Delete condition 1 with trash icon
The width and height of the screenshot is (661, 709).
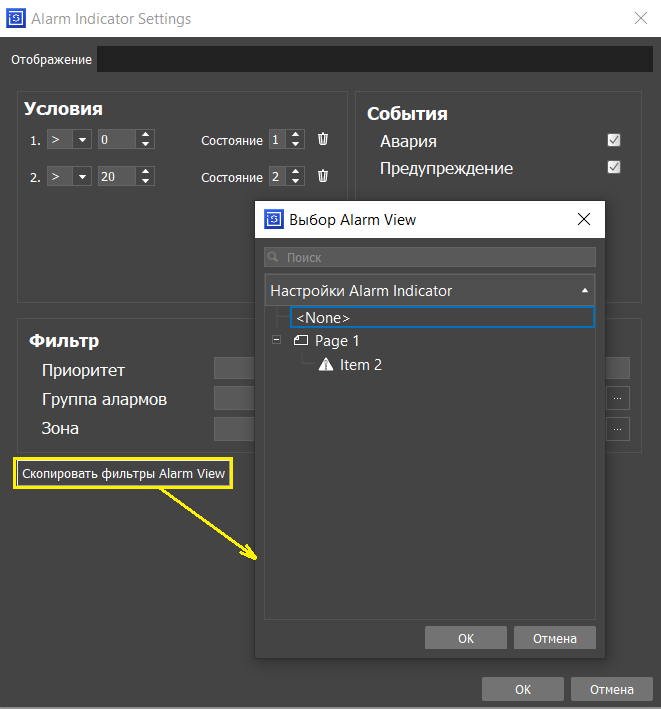coord(323,140)
